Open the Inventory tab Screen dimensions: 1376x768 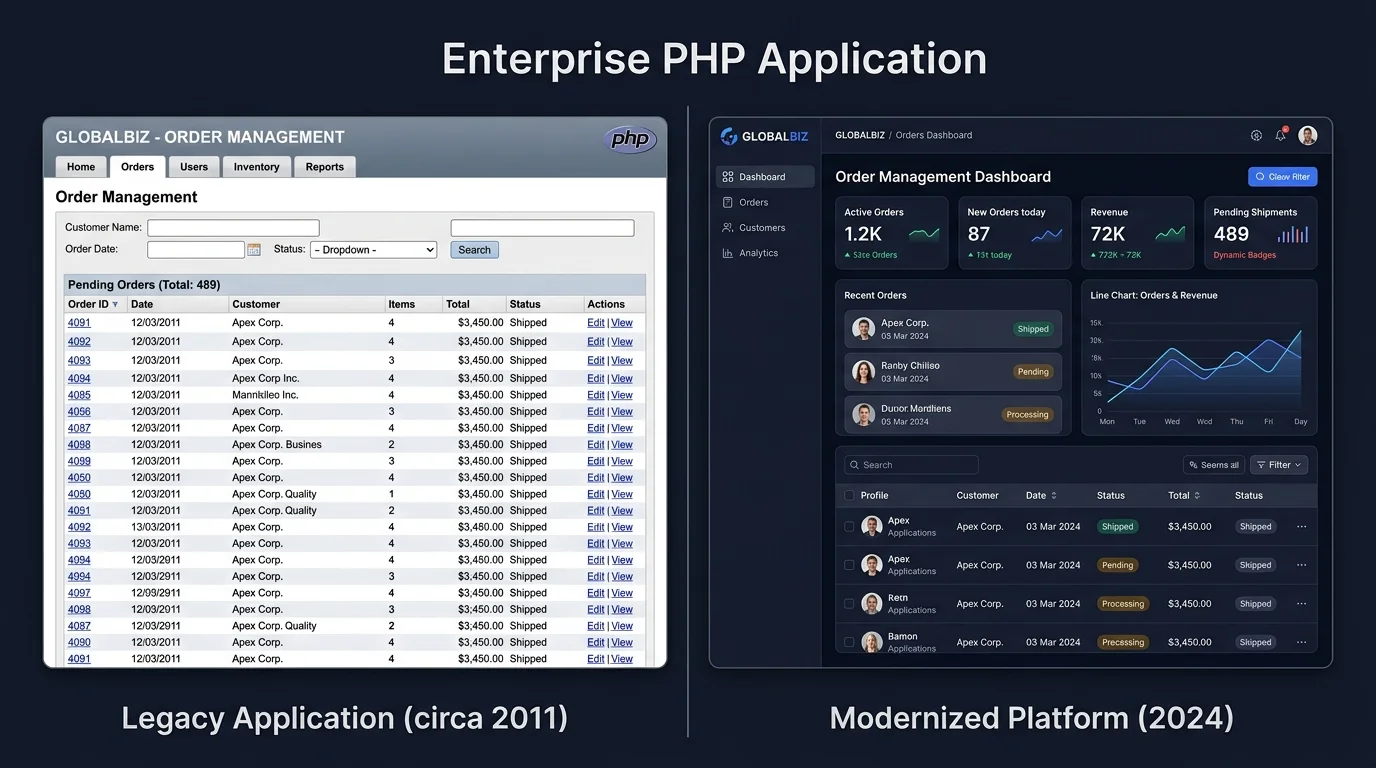coord(257,167)
